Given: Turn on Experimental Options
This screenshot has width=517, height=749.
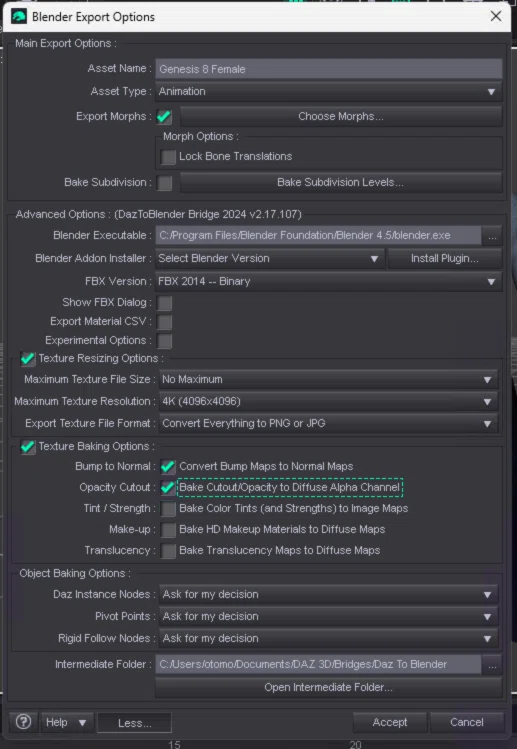Looking at the screenshot, I should [164, 341].
